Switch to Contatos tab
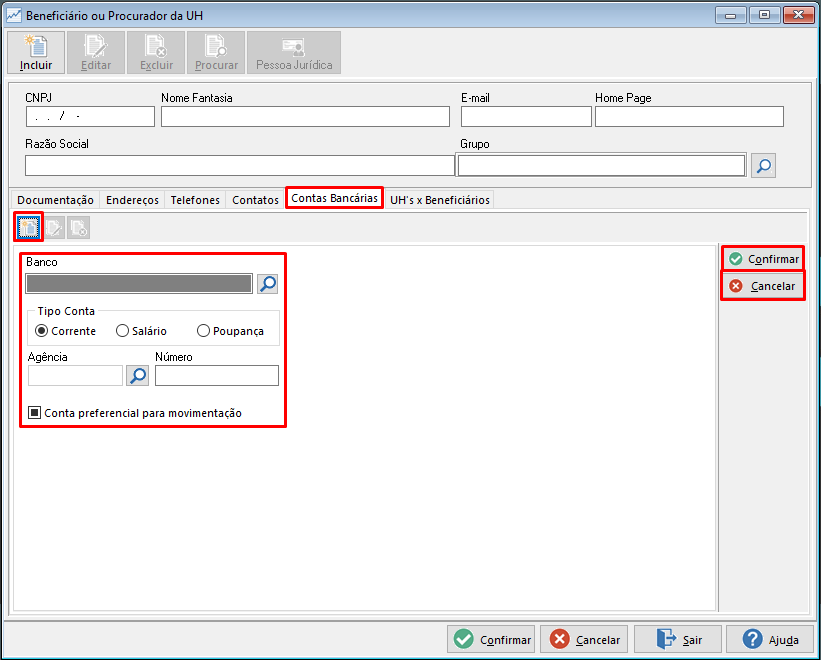821x660 pixels. [256, 200]
